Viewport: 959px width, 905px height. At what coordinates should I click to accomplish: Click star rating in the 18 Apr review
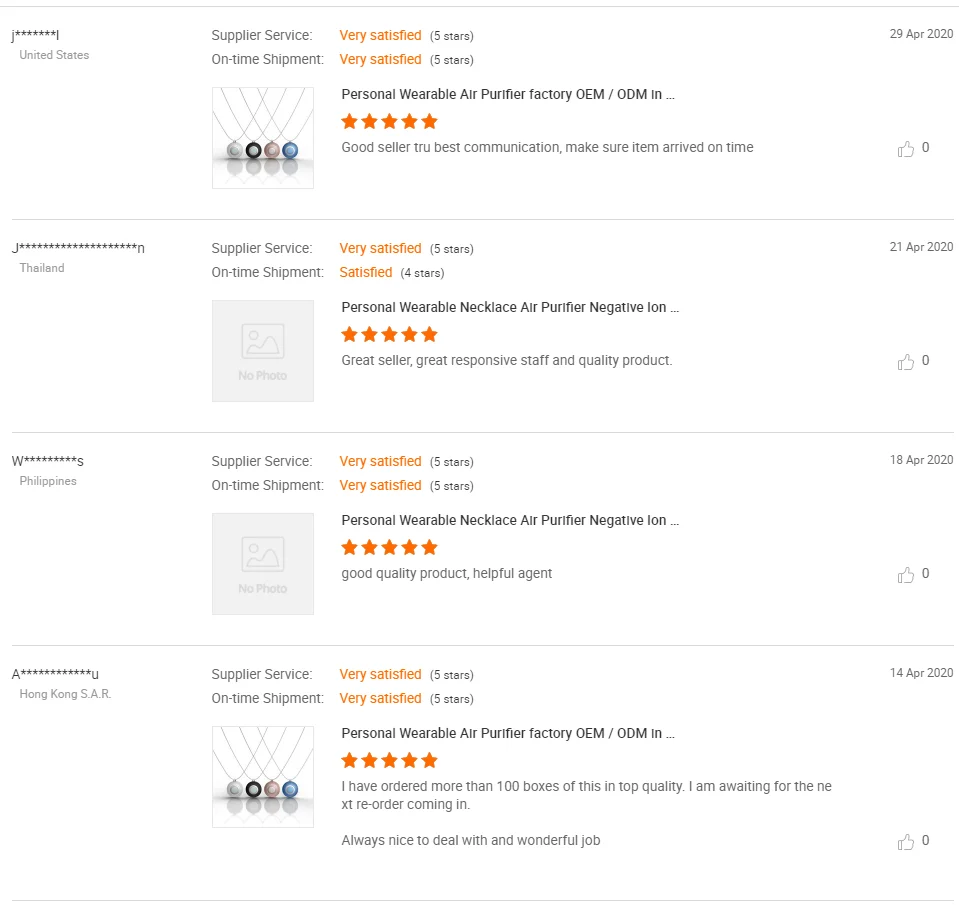pos(389,548)
